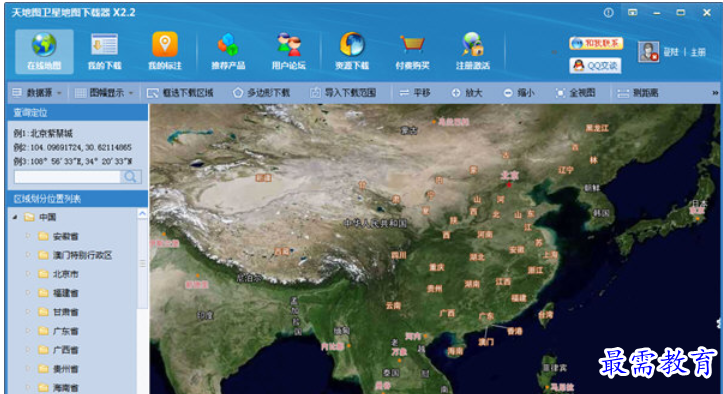Viewport: 723px width, 394px height.
Task: Open 我的标注 markers page
Action: click(x=165, y=51)
